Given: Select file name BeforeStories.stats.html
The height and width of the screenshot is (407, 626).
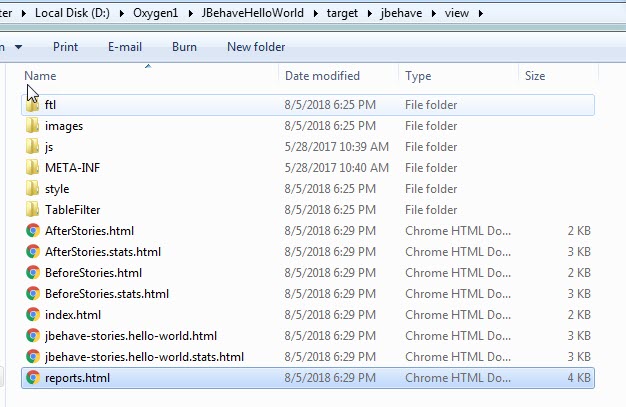Looking at the screenshot, I should pos(107,294).
